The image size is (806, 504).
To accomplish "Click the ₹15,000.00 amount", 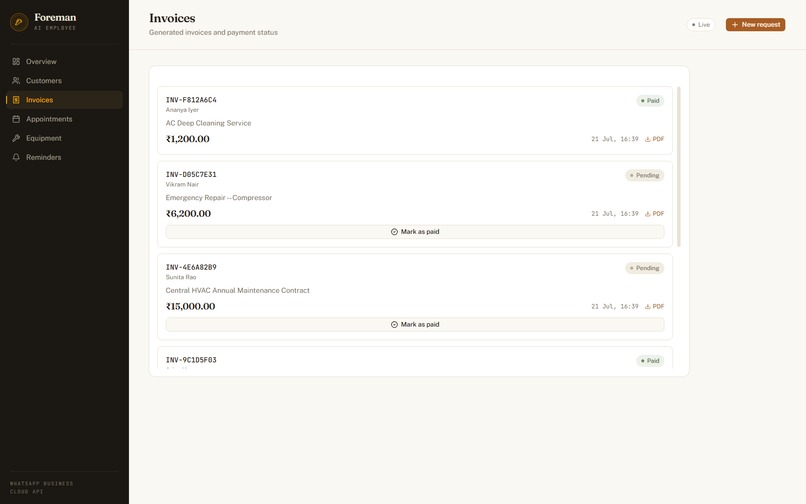I will [190, 306].
